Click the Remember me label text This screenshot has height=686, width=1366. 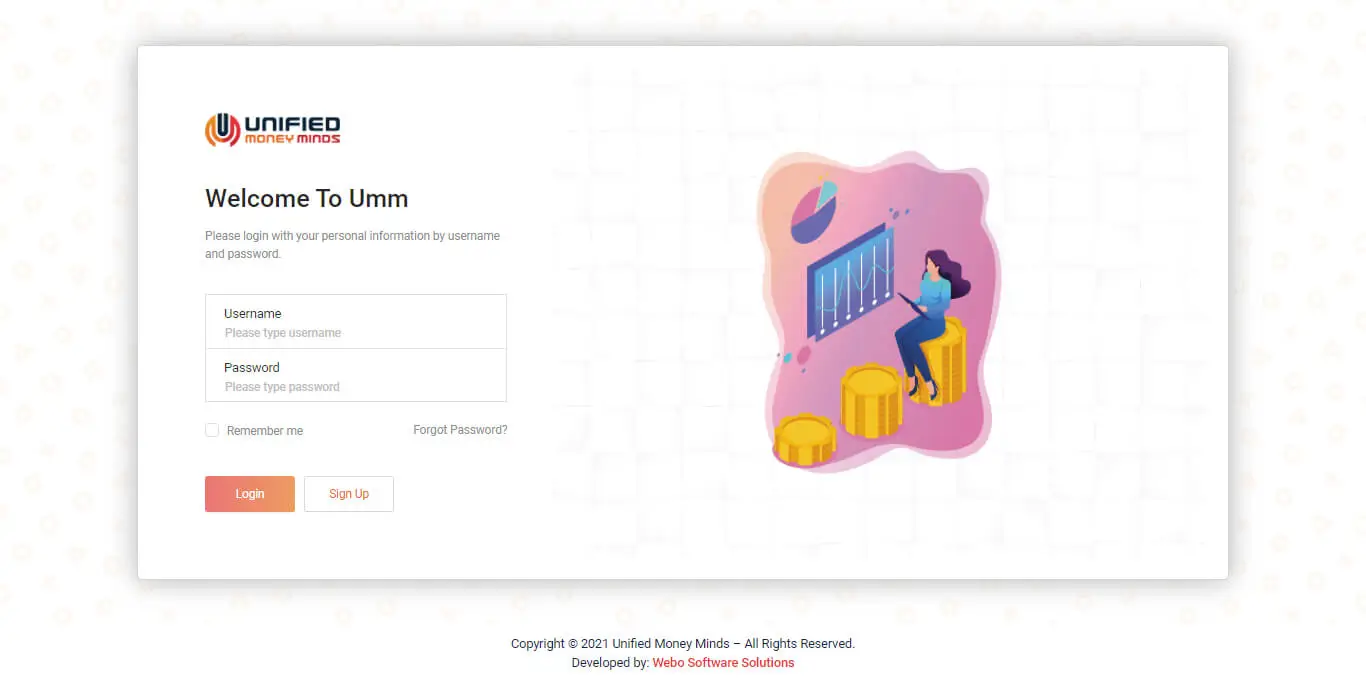265,431
